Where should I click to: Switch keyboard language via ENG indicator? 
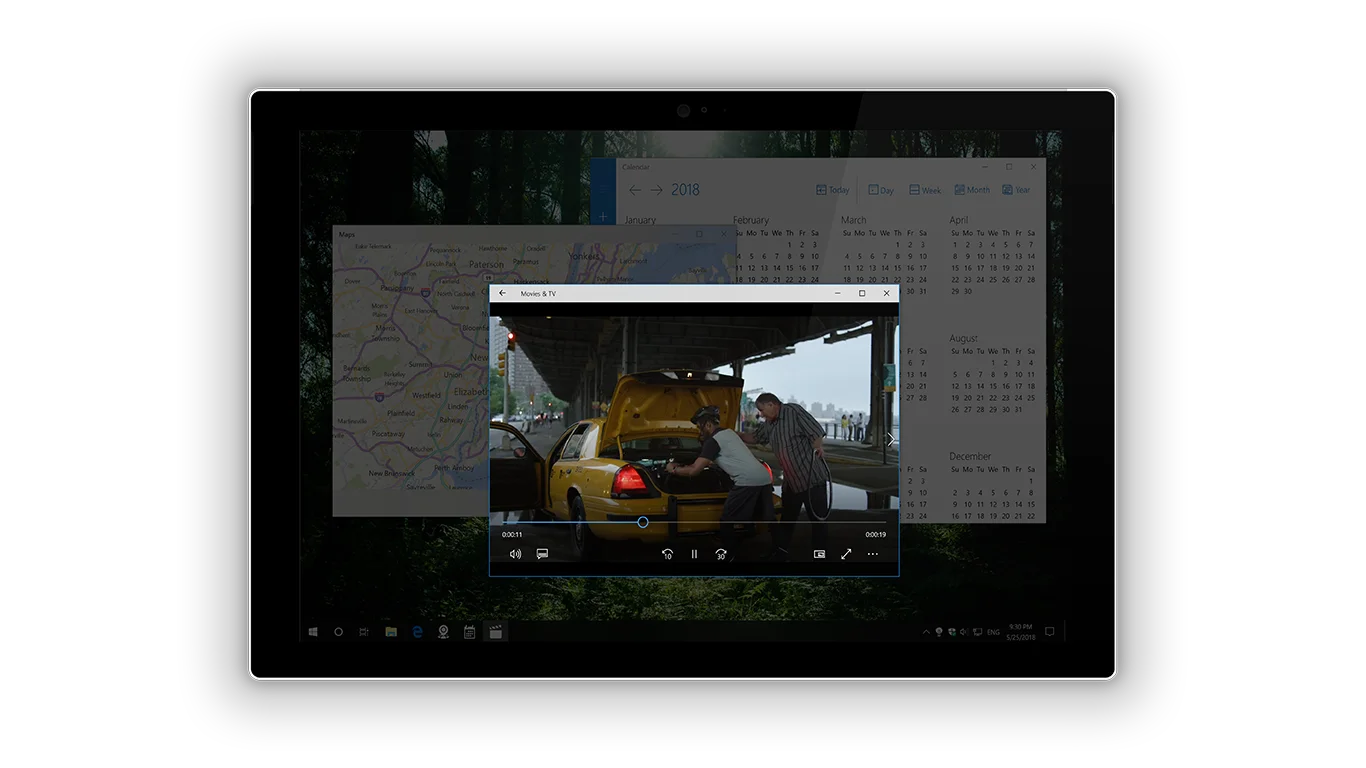993,632
